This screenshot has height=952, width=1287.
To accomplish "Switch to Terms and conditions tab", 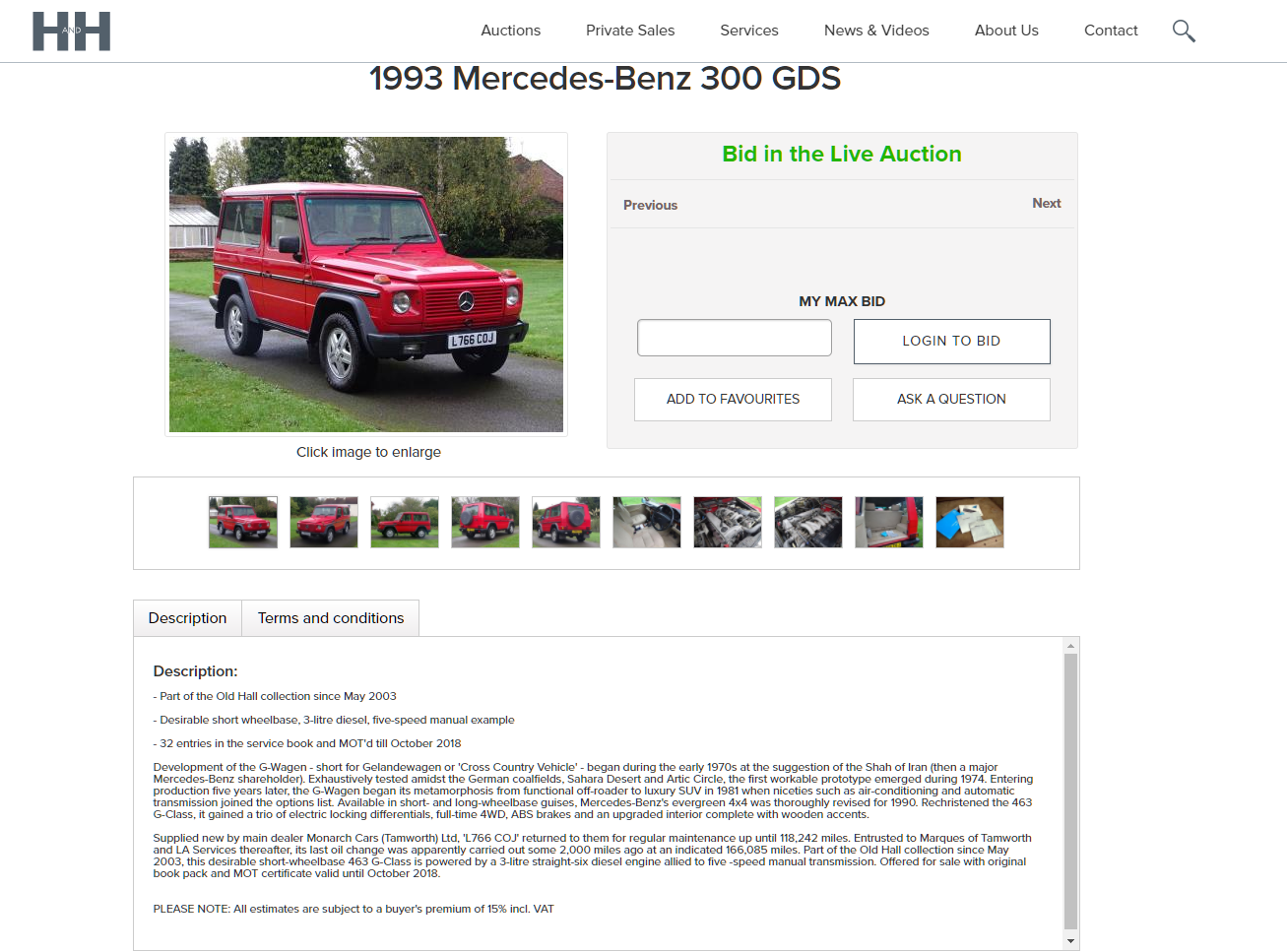I will coord(331,618).
